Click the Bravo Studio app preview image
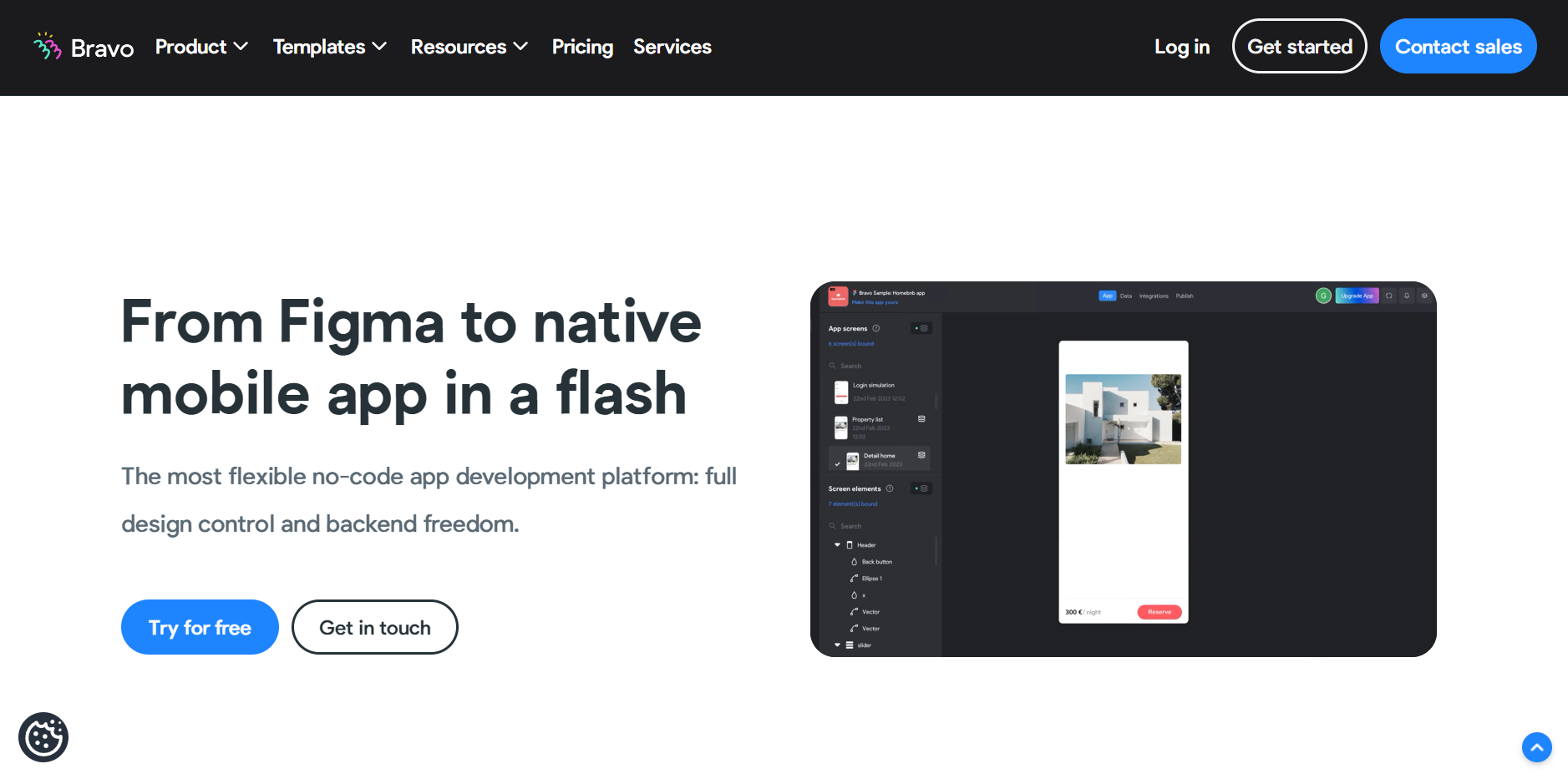 1123,469
